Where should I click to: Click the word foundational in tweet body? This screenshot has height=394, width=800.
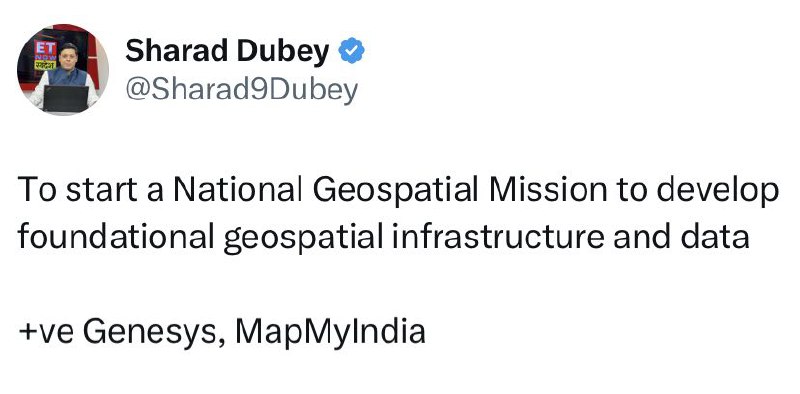click(x=116, y=237)
